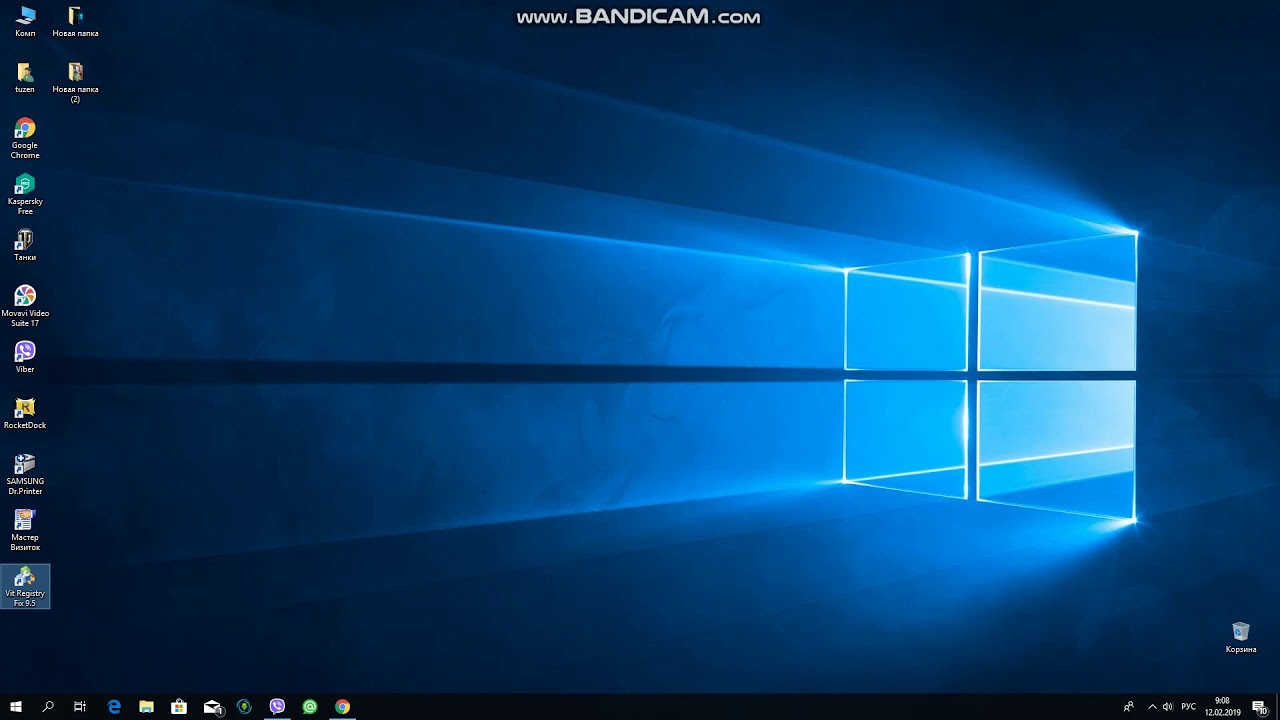Open the clock and calendar flyout
1280x720 pixels.
(x=1222, y=707)
